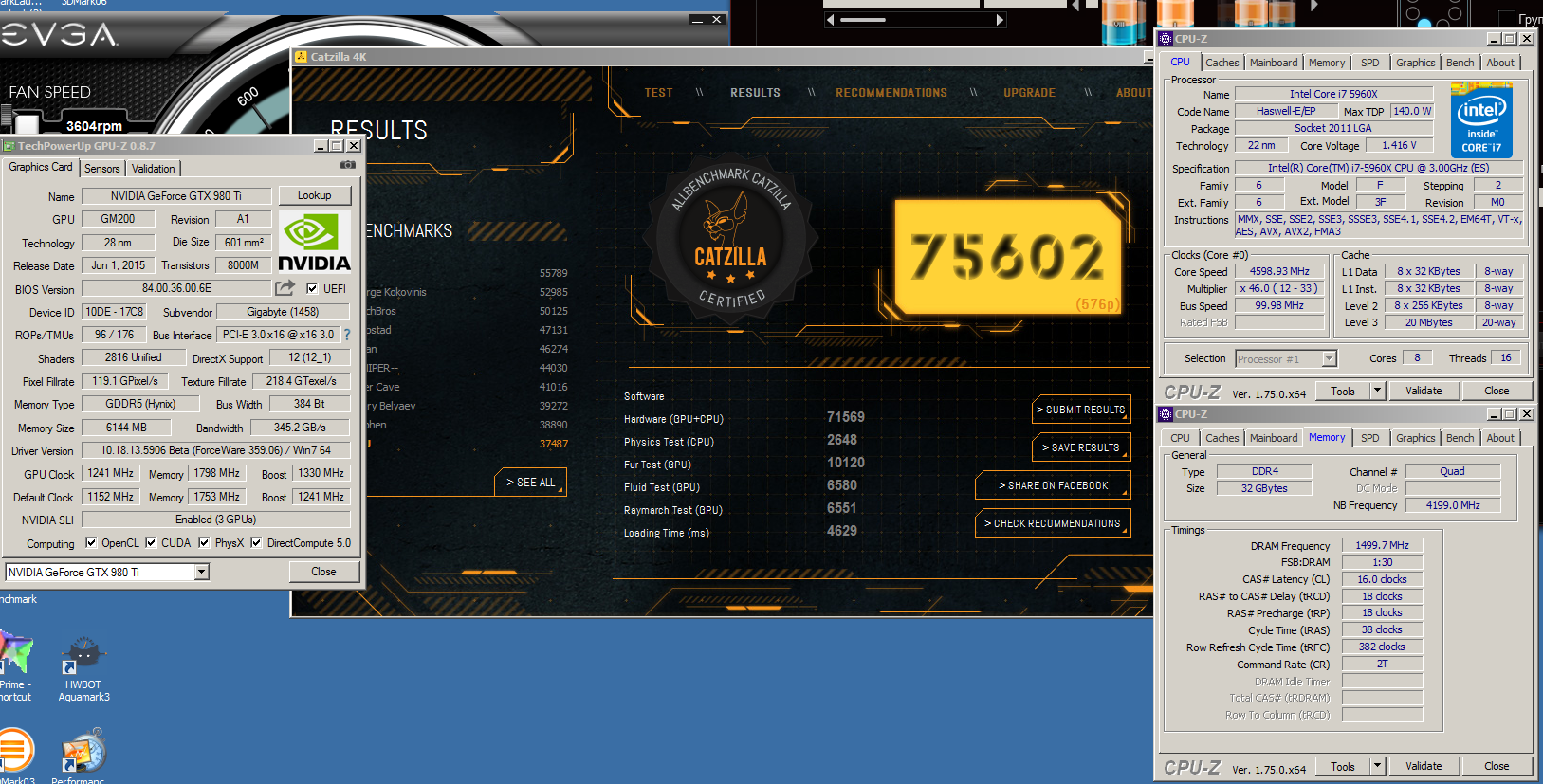Open the HWBOT Aquamark3 desktop icon
Screen dimensions: 1543x784
tap(83, 656)
